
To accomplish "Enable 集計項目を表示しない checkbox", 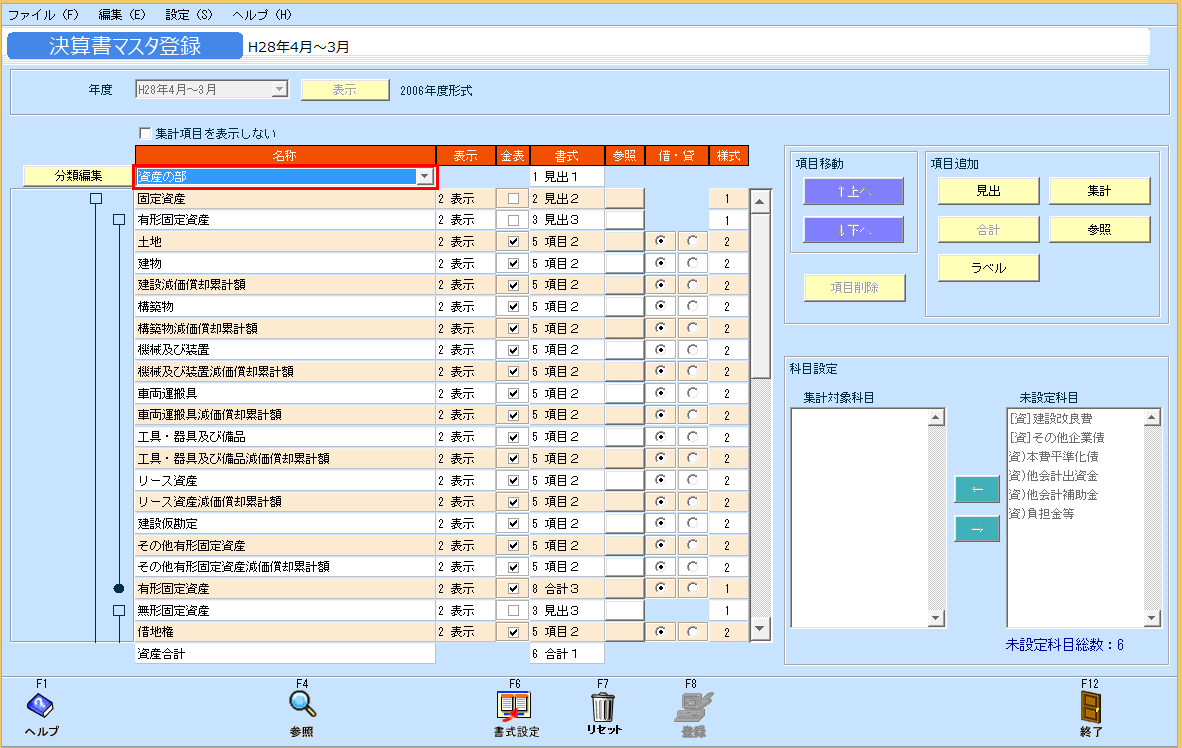I will 146,133.
